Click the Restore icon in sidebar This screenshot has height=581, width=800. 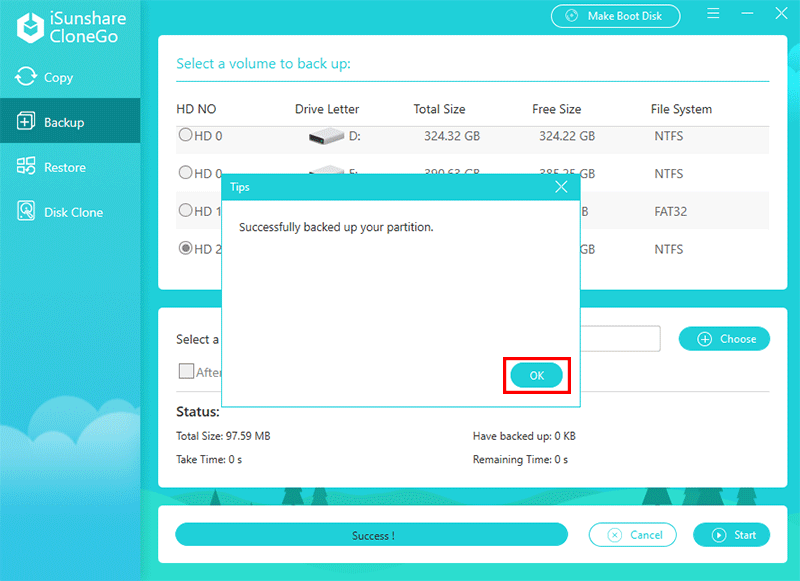(26, 167)
